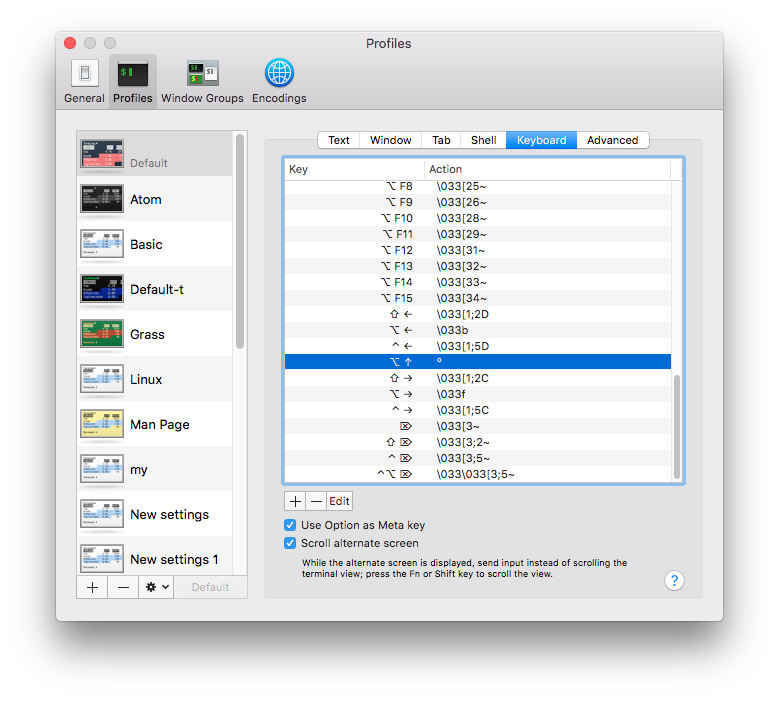Image resolution: width=779 pixels, height=701 pixels.
Task: Switch to the Advanced tab
Action: point(613,140)
